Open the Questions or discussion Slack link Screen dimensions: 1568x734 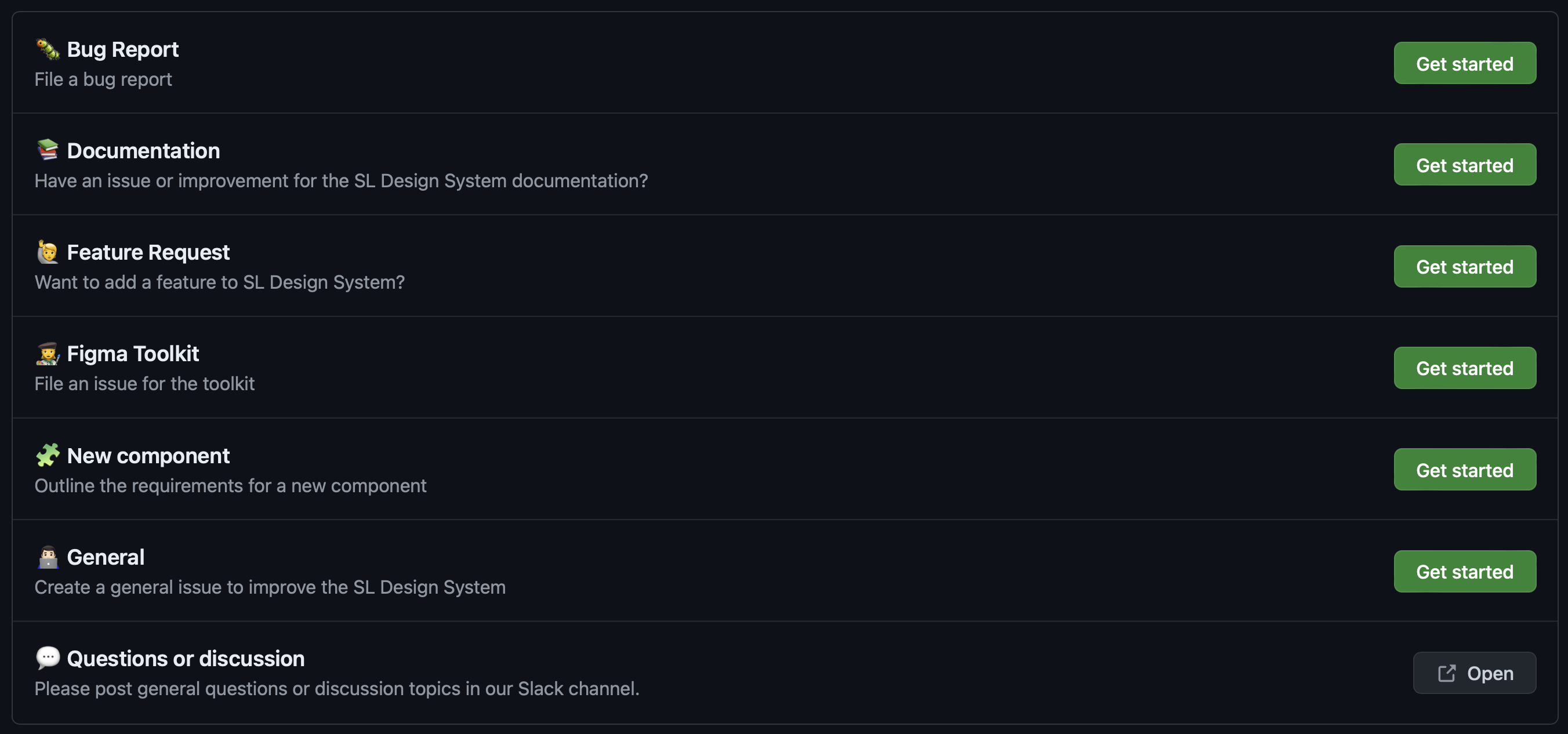click(1474, 673)
